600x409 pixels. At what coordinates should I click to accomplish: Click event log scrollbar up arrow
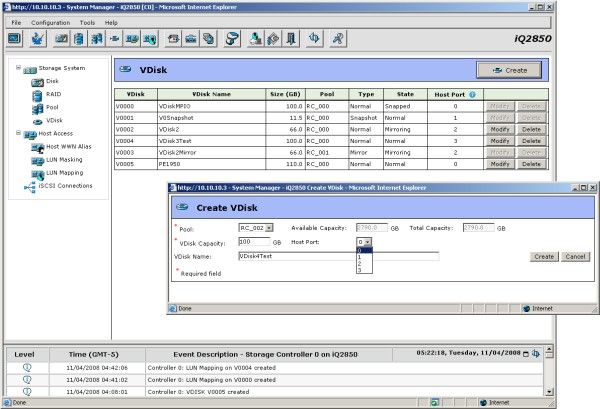549,350
